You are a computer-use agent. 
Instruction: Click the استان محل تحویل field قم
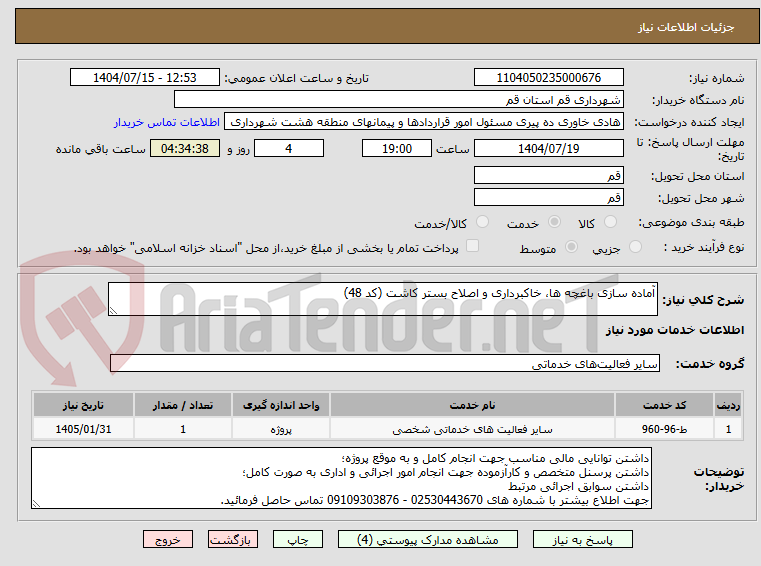click(x=548, y=175)
